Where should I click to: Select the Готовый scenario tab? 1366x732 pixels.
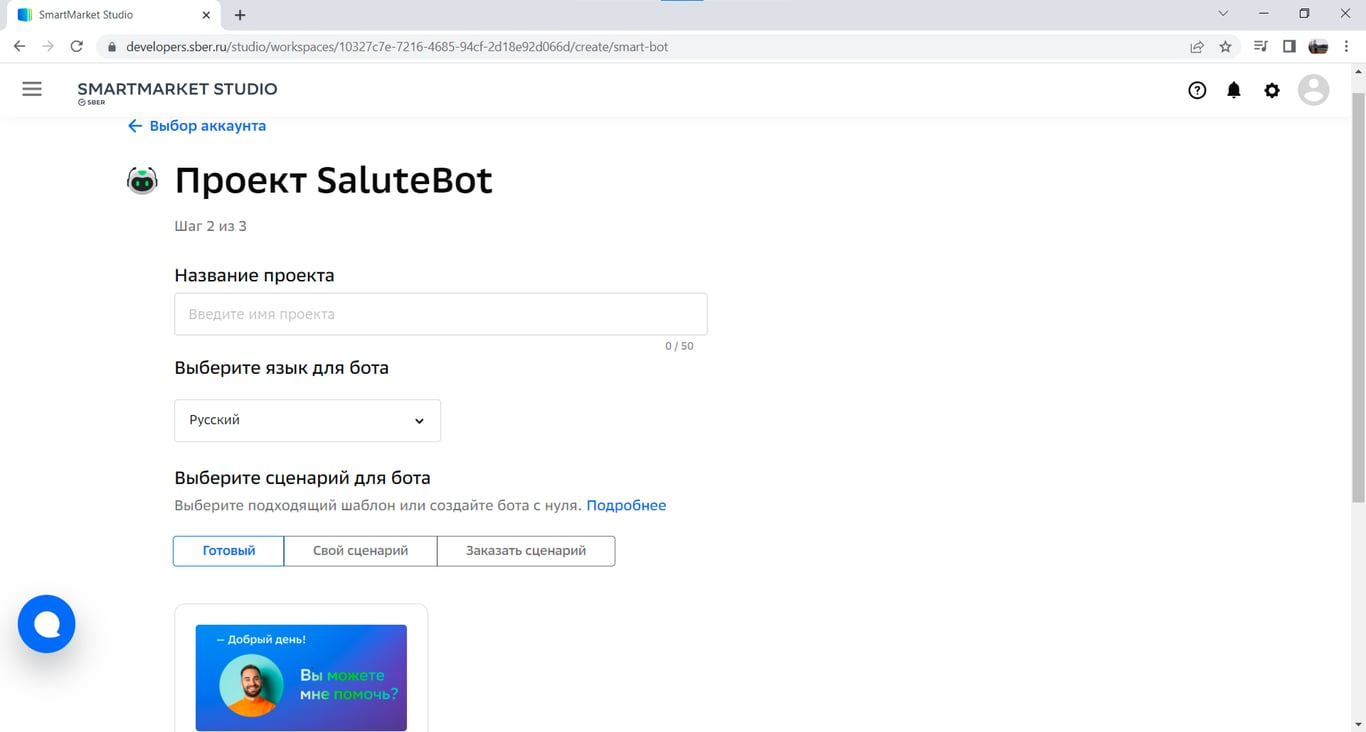click(229, 551)
